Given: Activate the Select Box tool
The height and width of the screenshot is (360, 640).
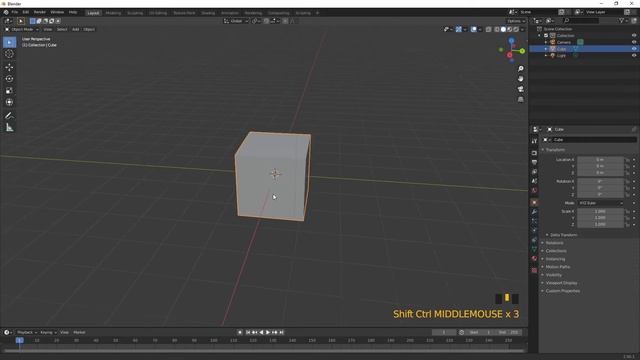Looking at the screenshot, I should 9,42.
